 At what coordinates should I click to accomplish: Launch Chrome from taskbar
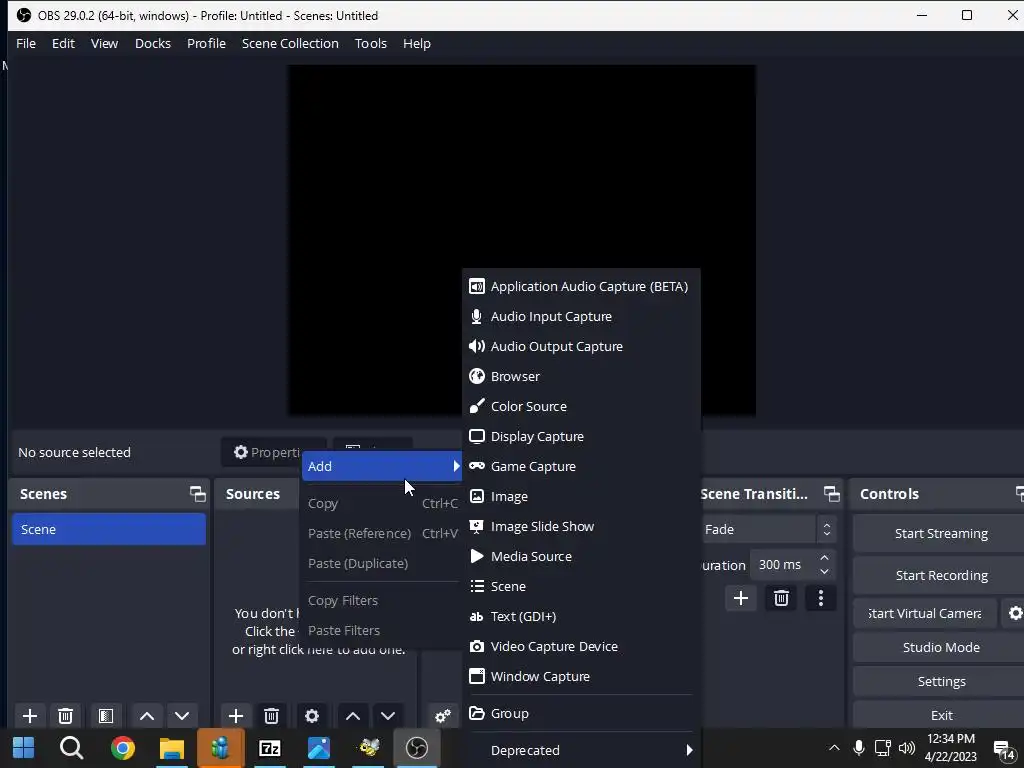tap(123, 748)
